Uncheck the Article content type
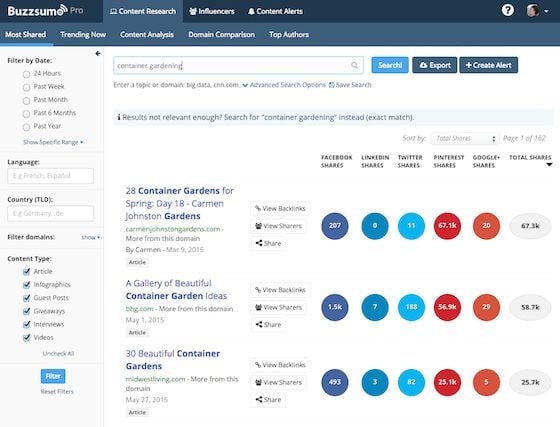This screenshot has height=427, width=560. pyautogui.click(x=26, y=272)
